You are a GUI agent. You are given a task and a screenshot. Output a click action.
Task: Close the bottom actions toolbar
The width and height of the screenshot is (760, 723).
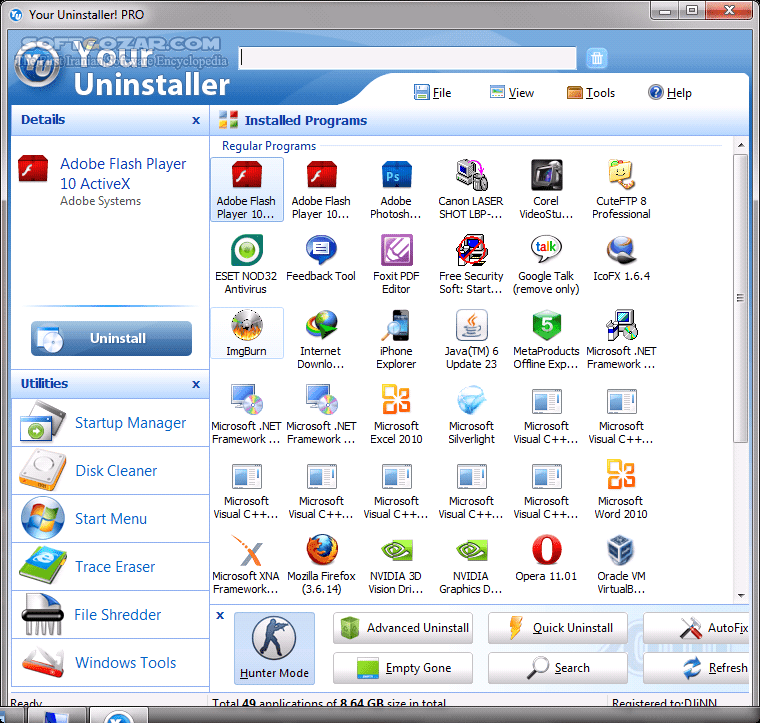(x=220, y=615)
